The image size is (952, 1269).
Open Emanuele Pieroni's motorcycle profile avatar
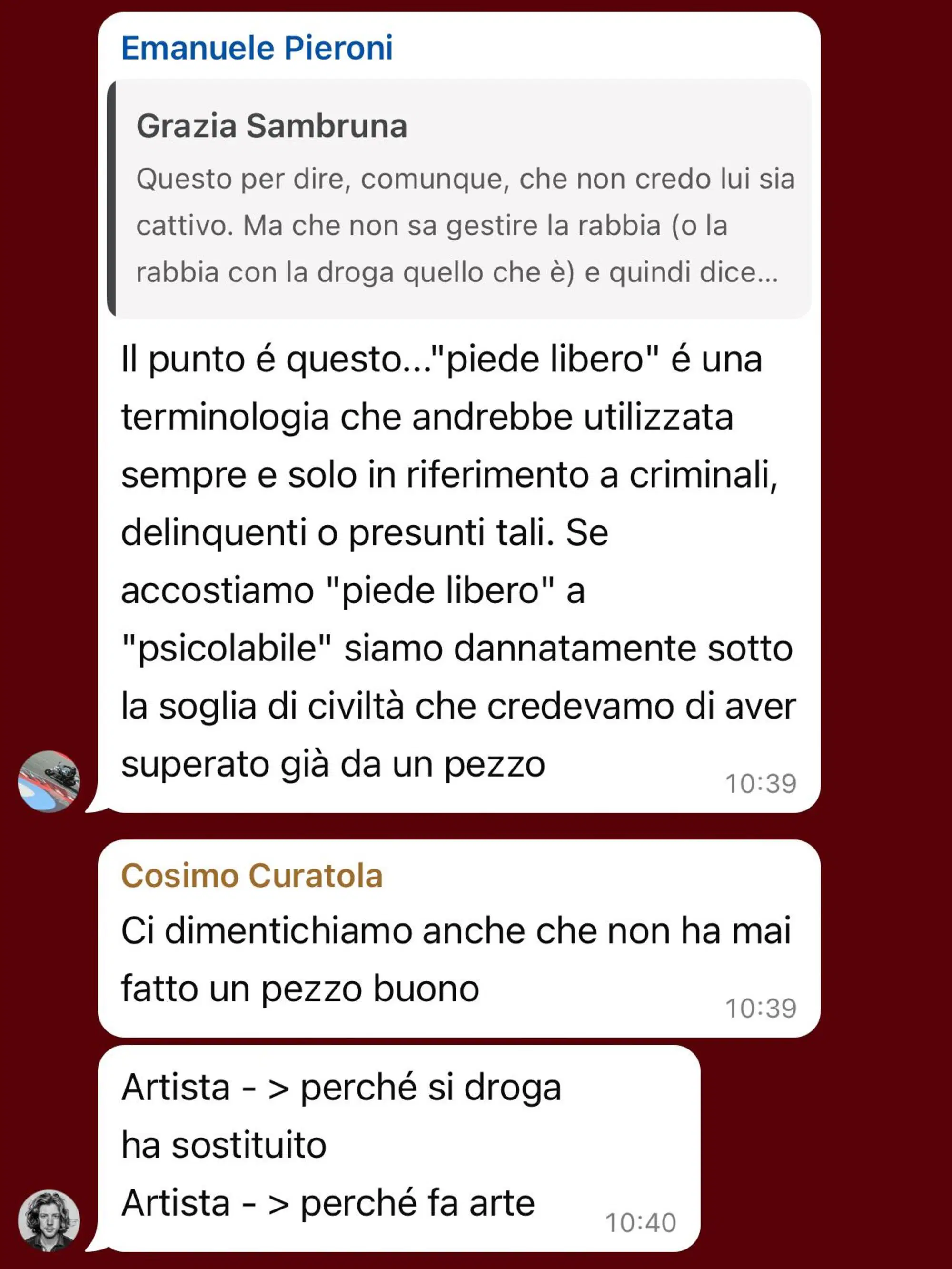pos(49,781)
